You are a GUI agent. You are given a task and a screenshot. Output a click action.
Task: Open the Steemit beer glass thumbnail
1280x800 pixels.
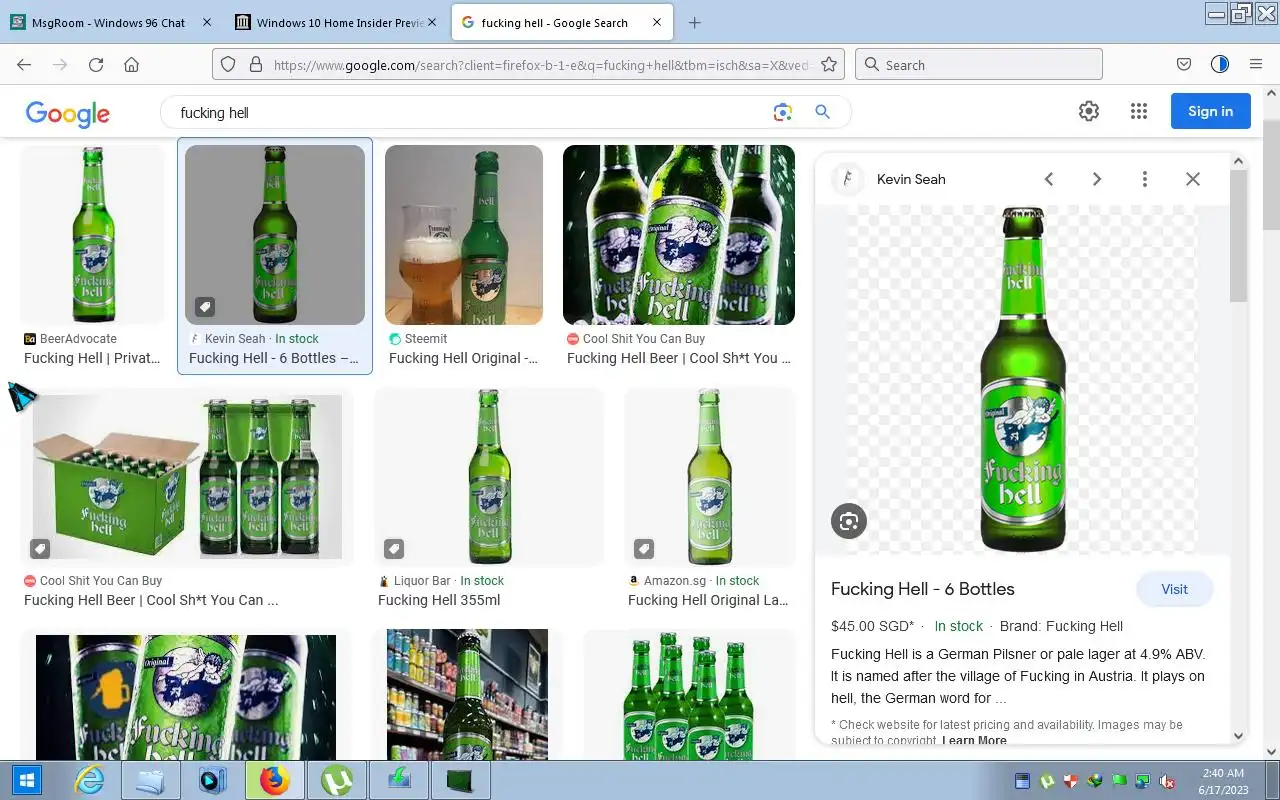464,235
